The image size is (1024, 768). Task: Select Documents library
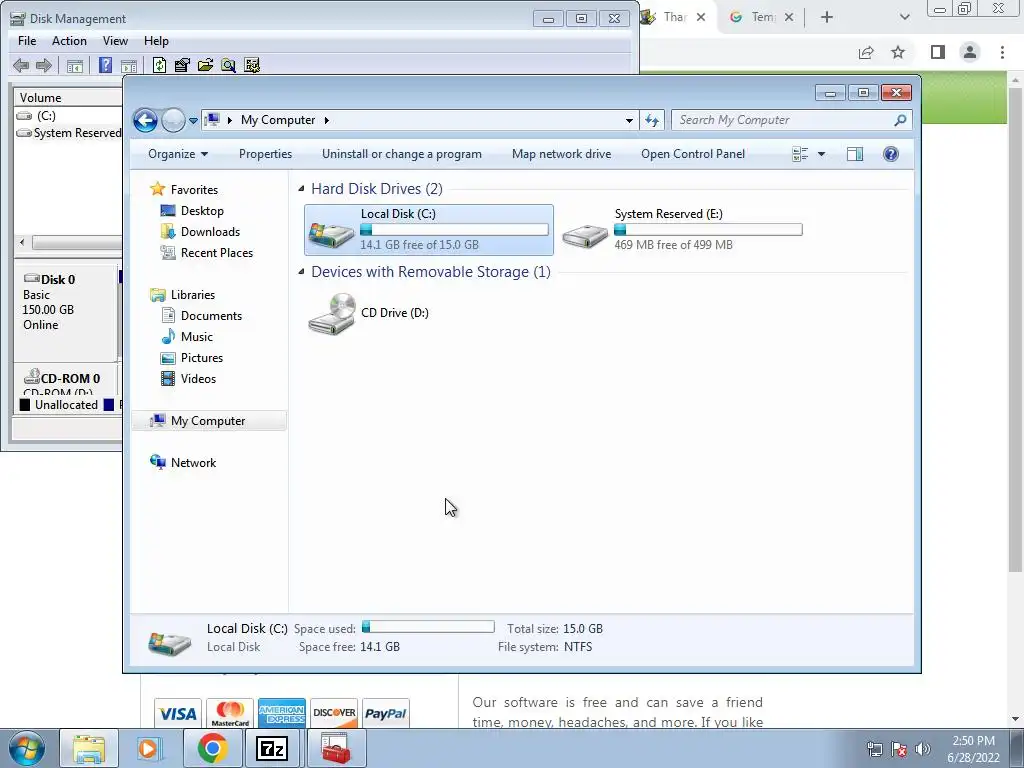(x=211, y=316)
